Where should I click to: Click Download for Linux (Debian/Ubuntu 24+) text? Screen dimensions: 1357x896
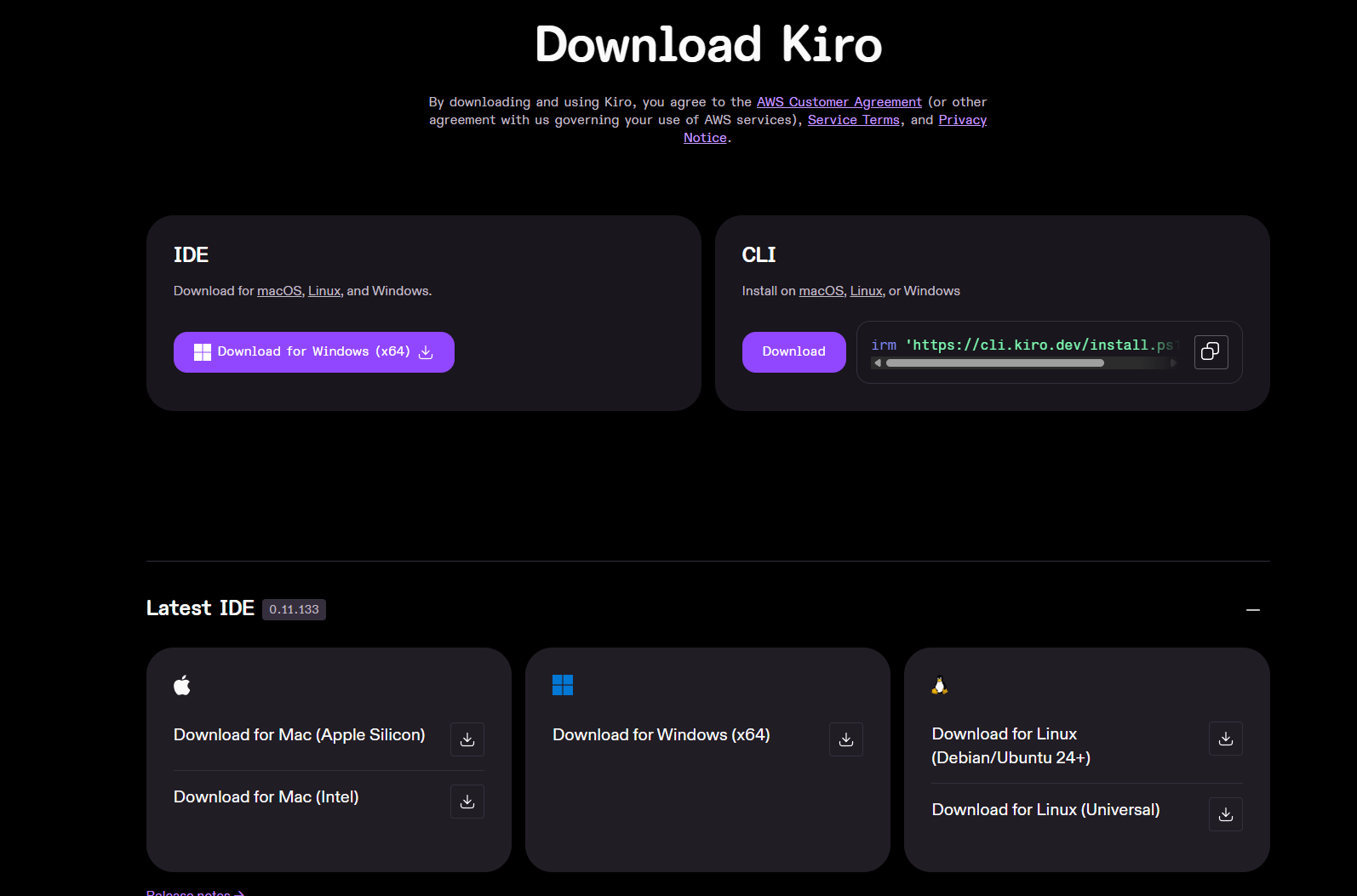point(1011,745)
